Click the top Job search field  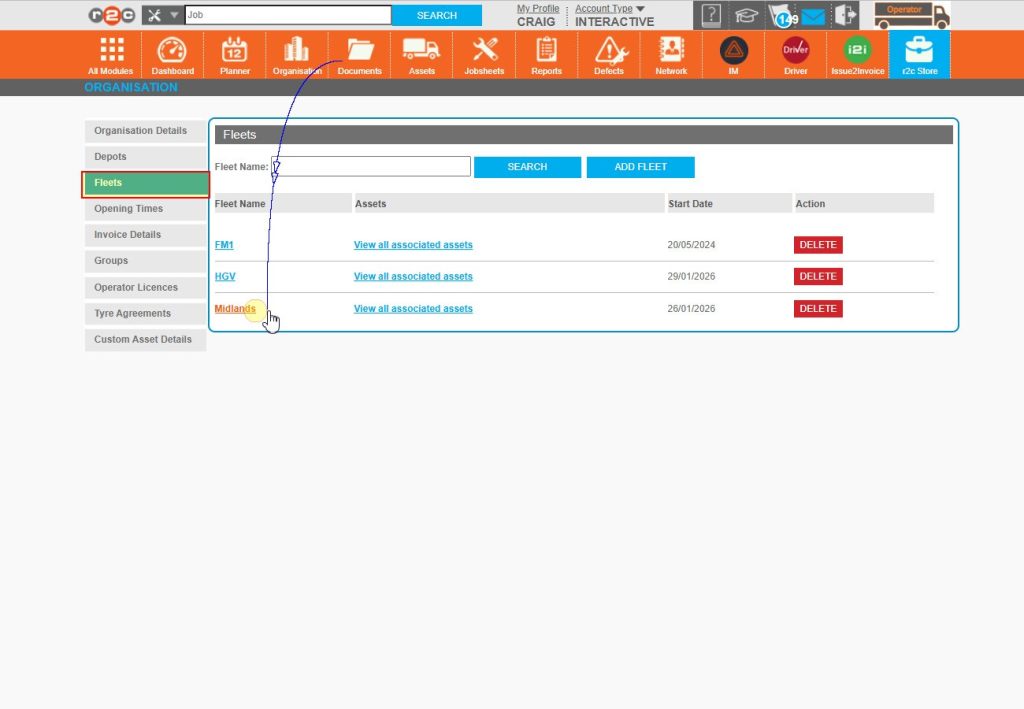(x=288, y=15)
